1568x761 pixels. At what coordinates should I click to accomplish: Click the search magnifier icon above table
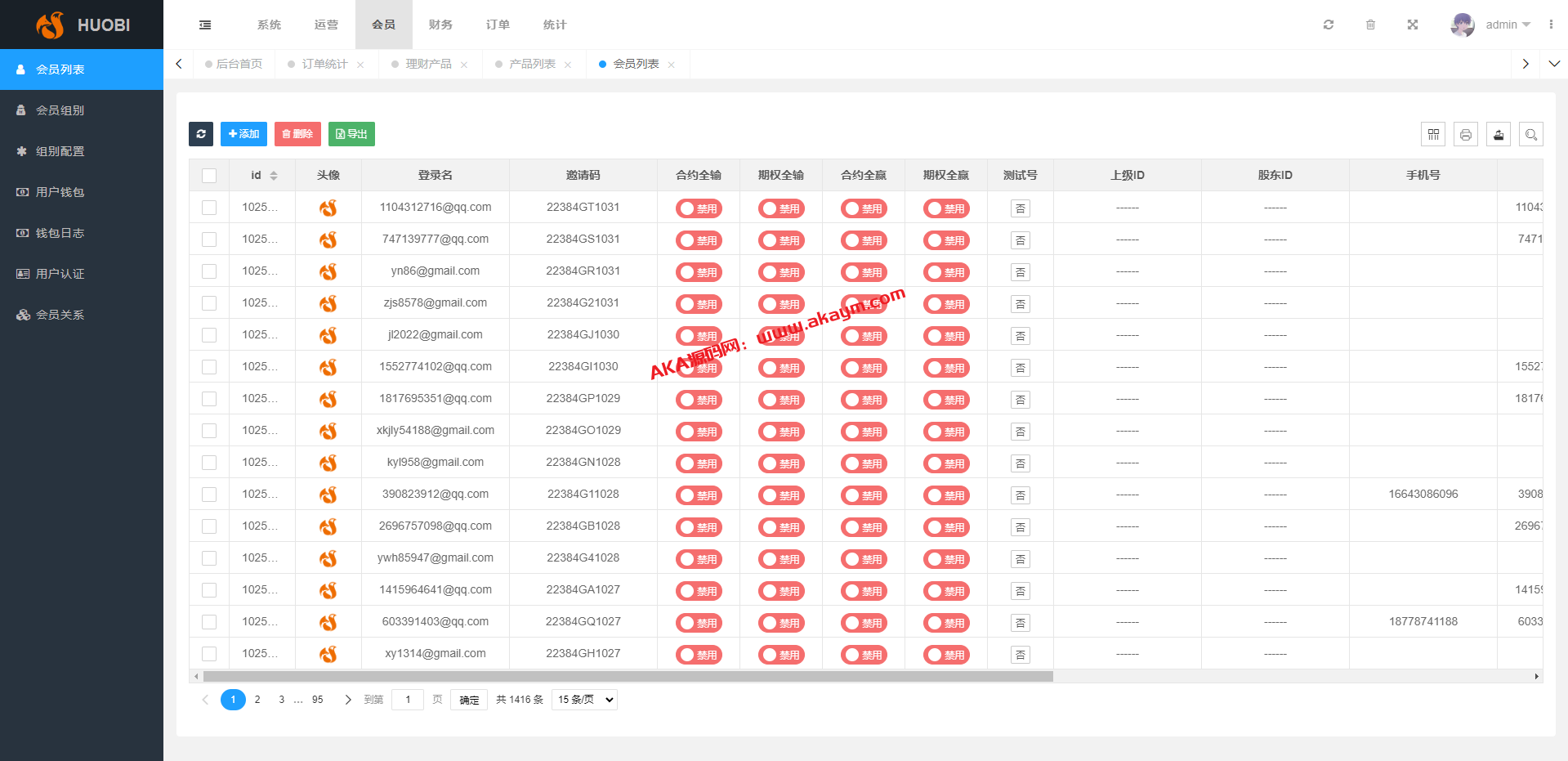tap(1531, 134)
